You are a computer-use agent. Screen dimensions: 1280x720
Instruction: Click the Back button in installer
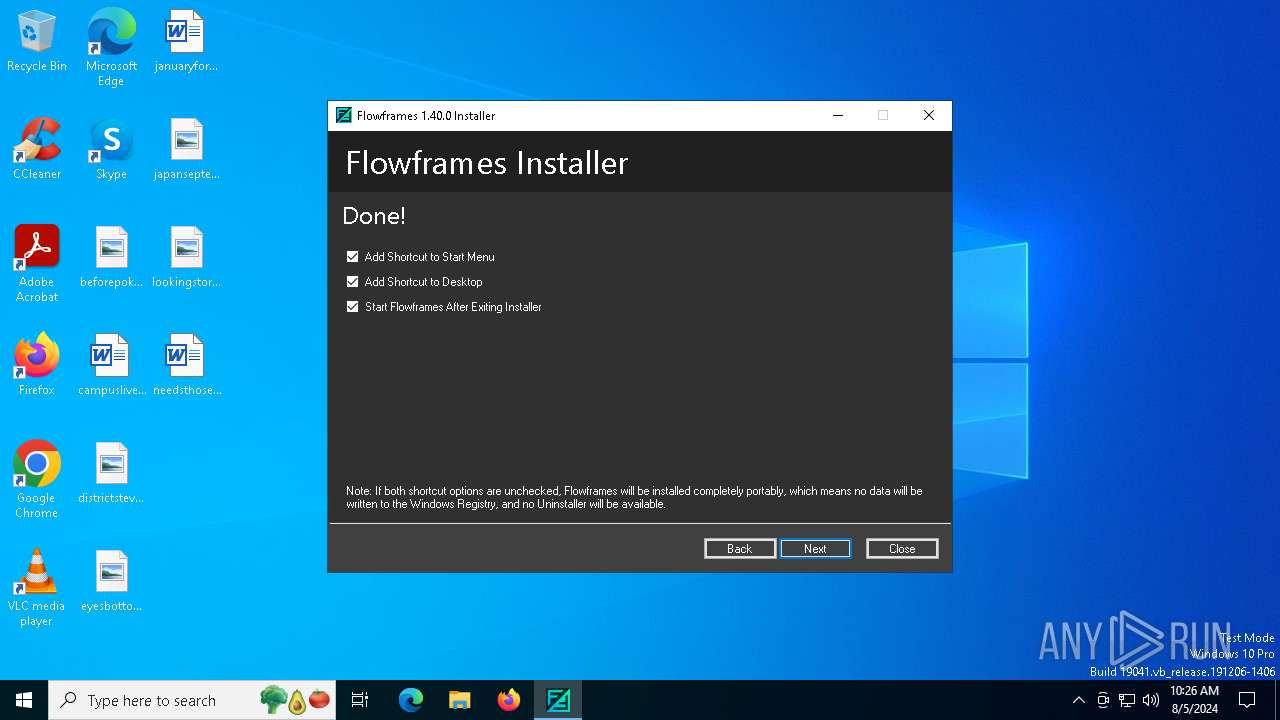pyautogui.click(x=740, y=548)
